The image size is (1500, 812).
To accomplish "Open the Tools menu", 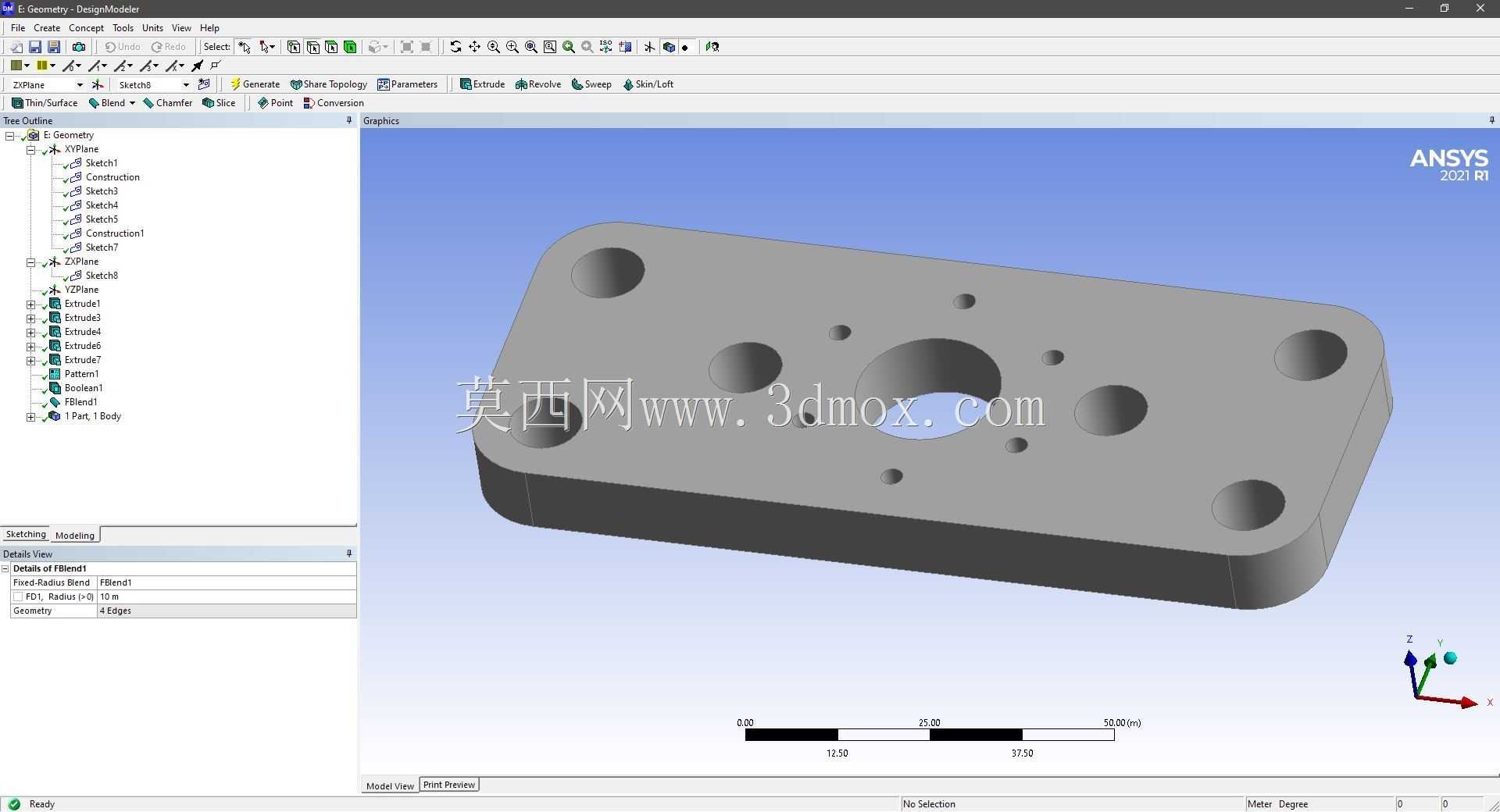I will (x=123, y=27).
